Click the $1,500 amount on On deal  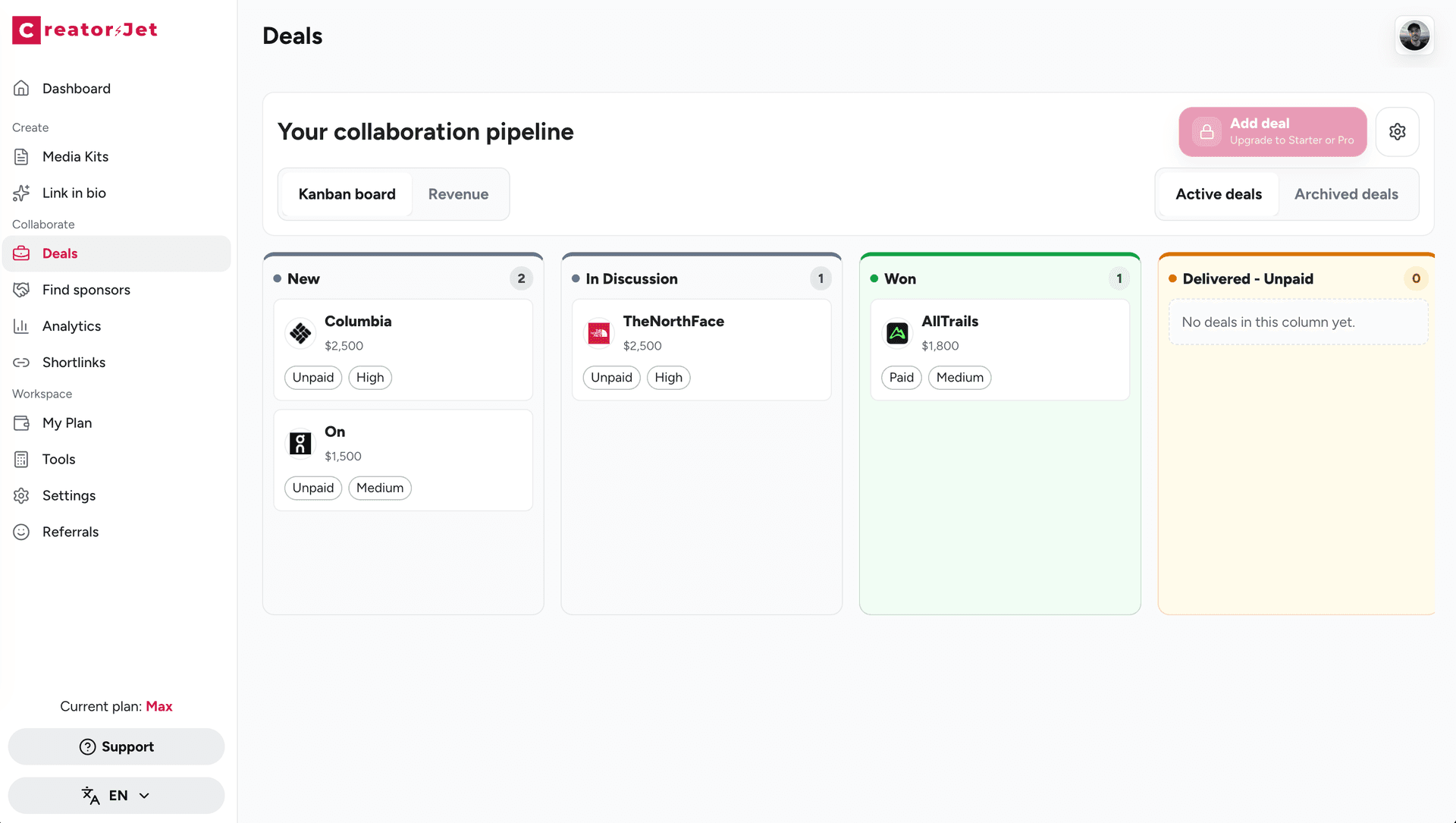tap(343, 457)
